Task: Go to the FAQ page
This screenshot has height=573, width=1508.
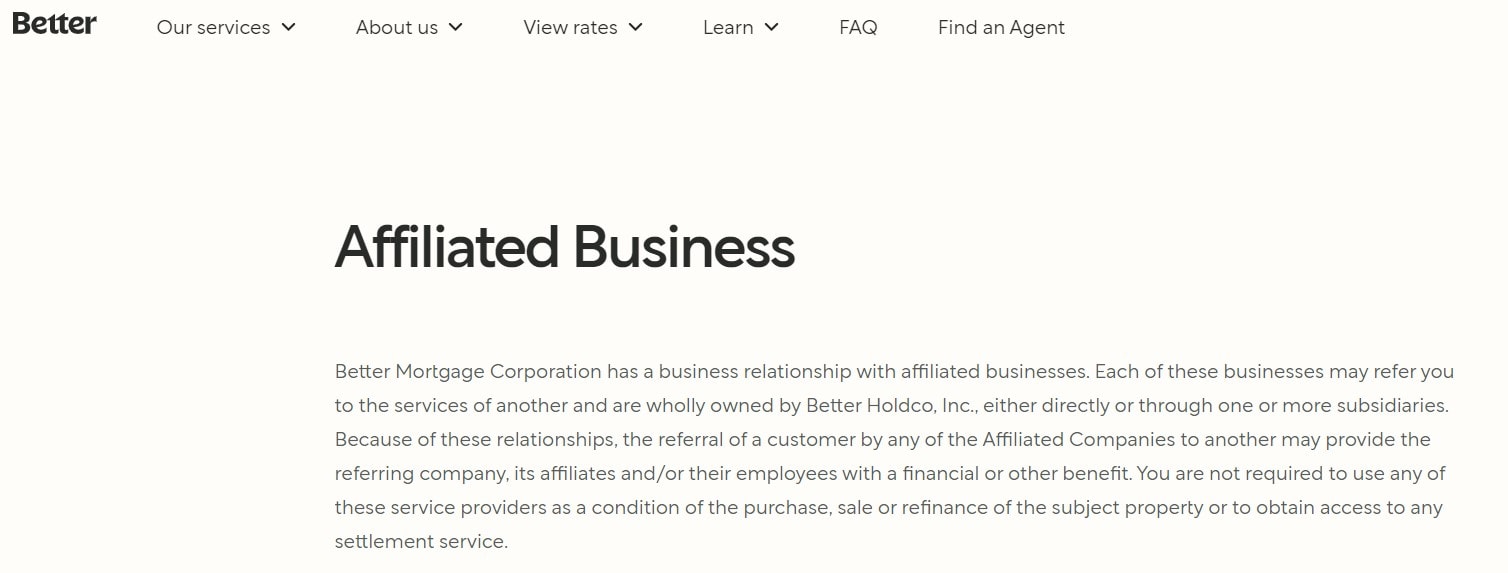Action: (858, 28)
